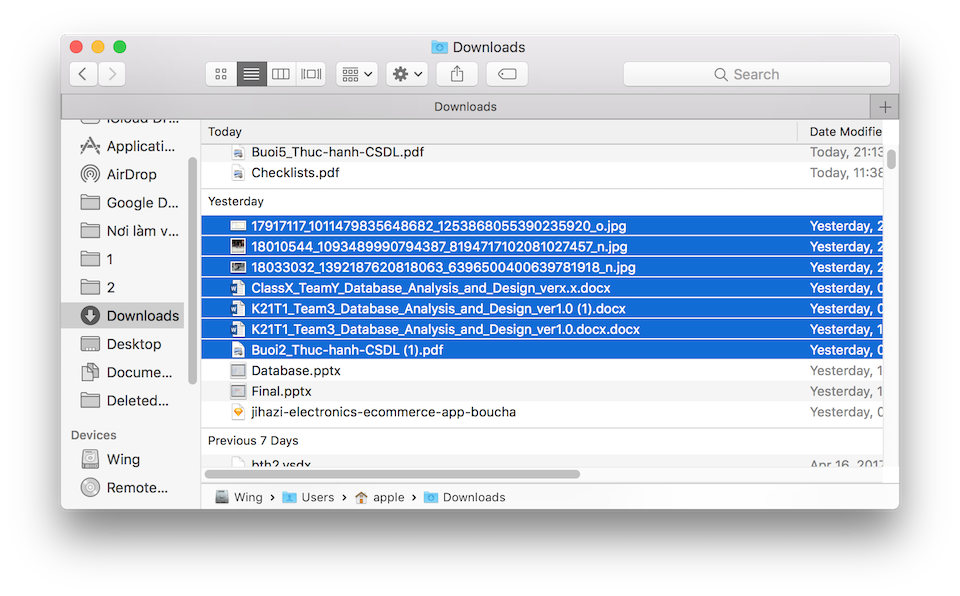Sort files by the Date Modified column
This screenshot has width=960, height=596.
click(x=846, y=131)
